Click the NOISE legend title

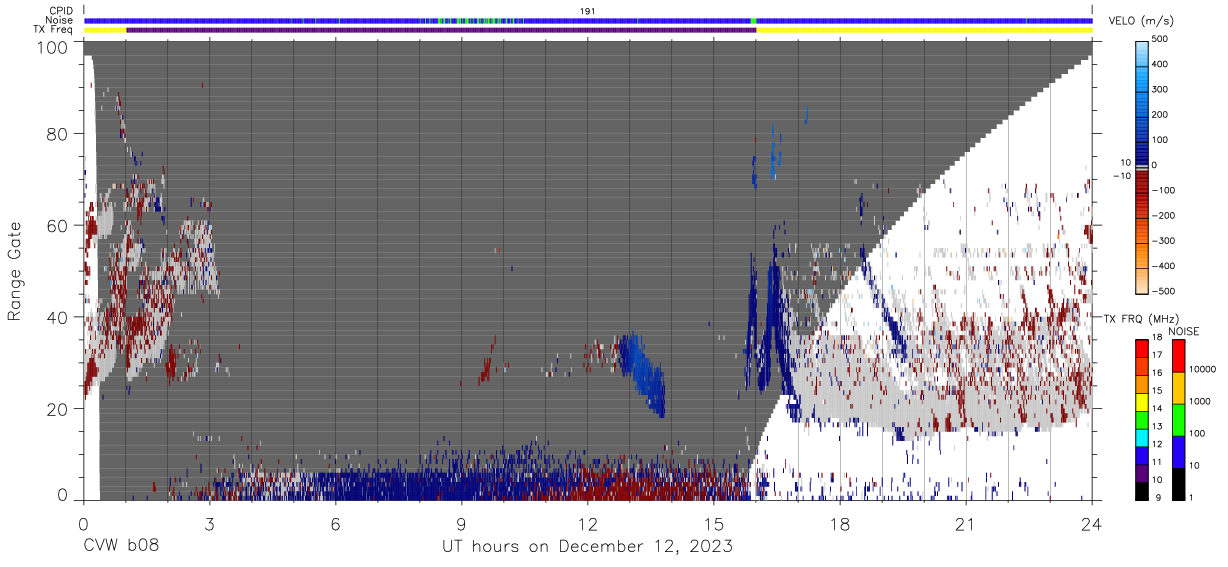(1183, 331)
